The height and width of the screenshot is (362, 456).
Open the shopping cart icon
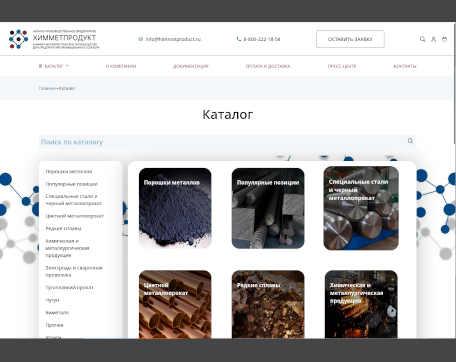tap(444, 39)
